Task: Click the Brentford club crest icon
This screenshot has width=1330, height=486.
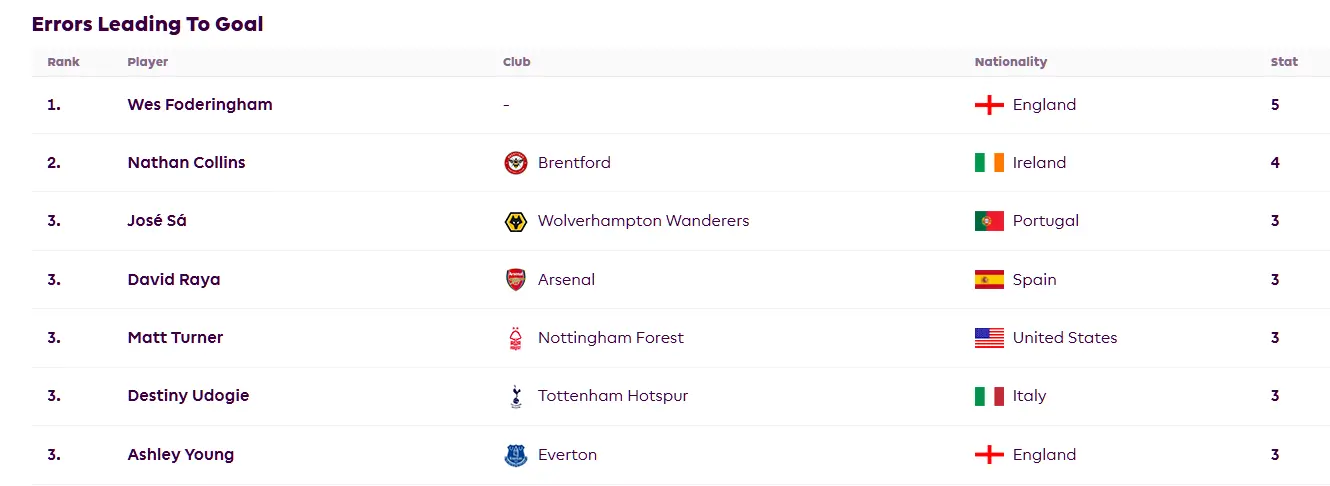Action: click(x=516, y=163)
